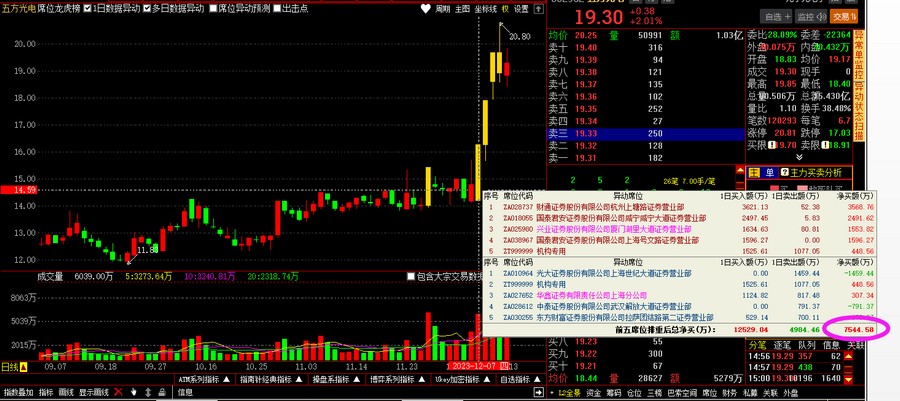The image size is (900, 401).
Task: Select the 三榜 bottom tab
Action: pyautogui.click(x=654, y=393)
